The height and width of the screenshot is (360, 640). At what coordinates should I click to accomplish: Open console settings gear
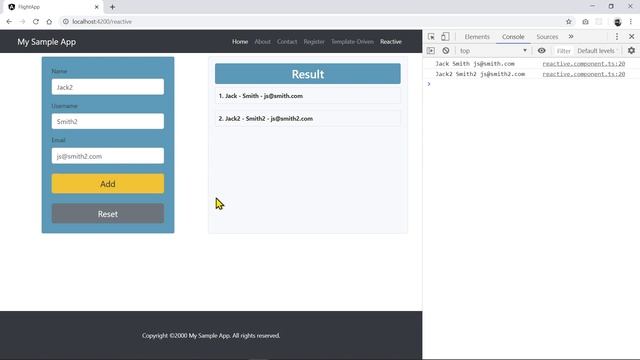pos(631,51)
